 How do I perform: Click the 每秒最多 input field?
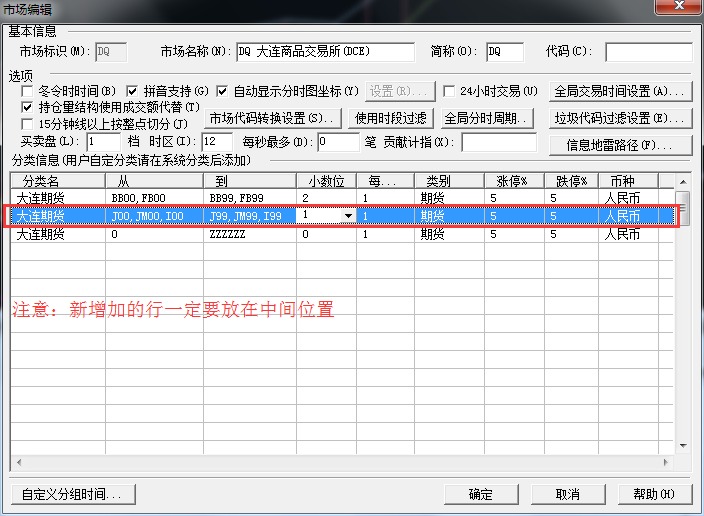click(338, 142)
